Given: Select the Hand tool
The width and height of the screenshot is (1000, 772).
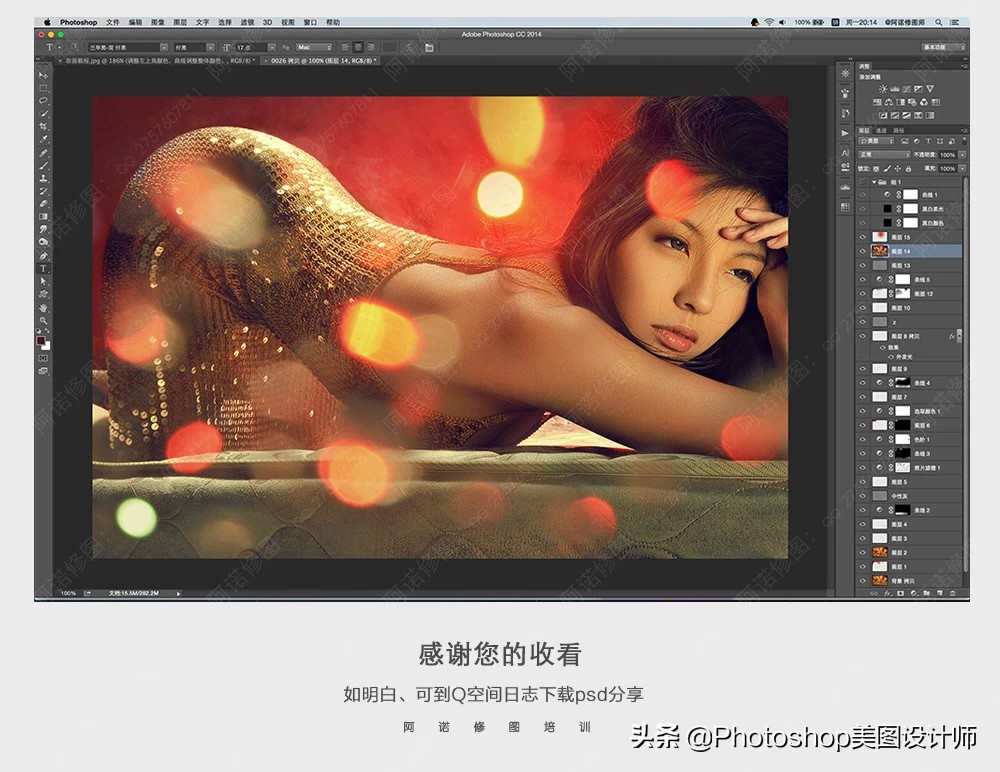Looking at the screenshot, I should pyautogui.click(x=43, y=308).
